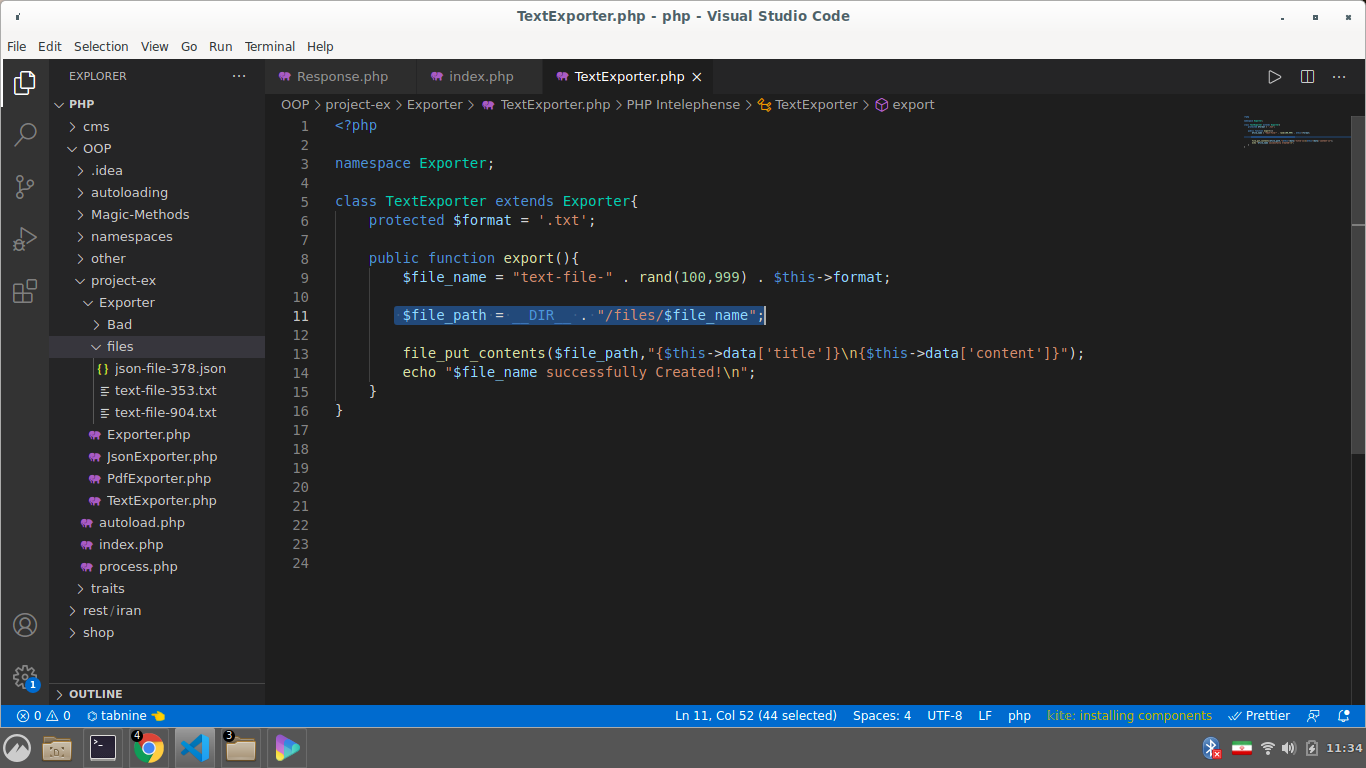
Task: Change line ending via LF status item
Action: tap(985, 716)
